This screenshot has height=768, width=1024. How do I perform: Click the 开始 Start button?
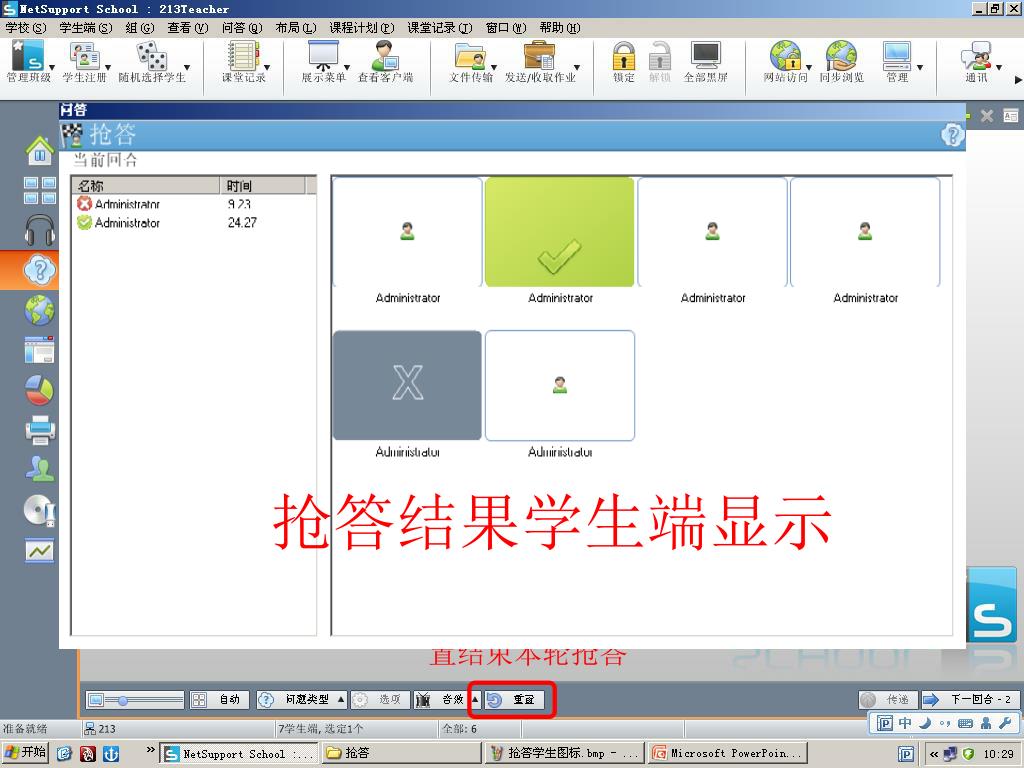26,753
